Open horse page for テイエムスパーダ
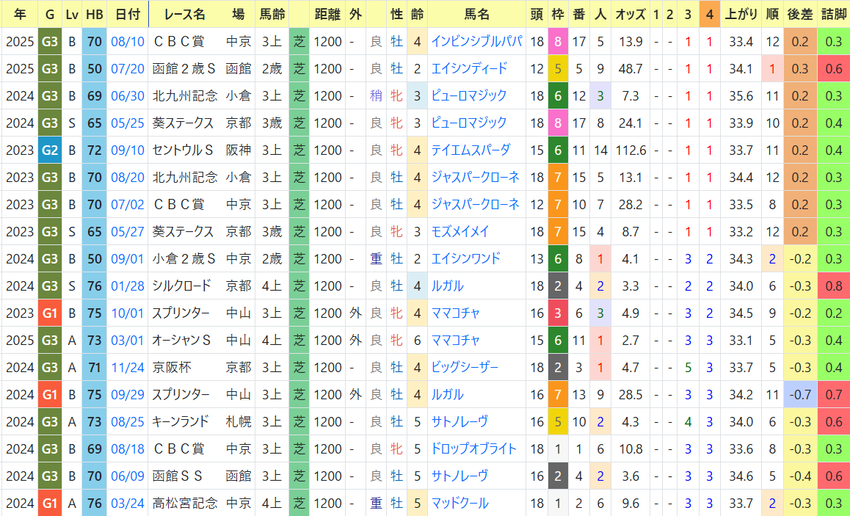This screenshot has width=850, height=516. tap(471, 150)
